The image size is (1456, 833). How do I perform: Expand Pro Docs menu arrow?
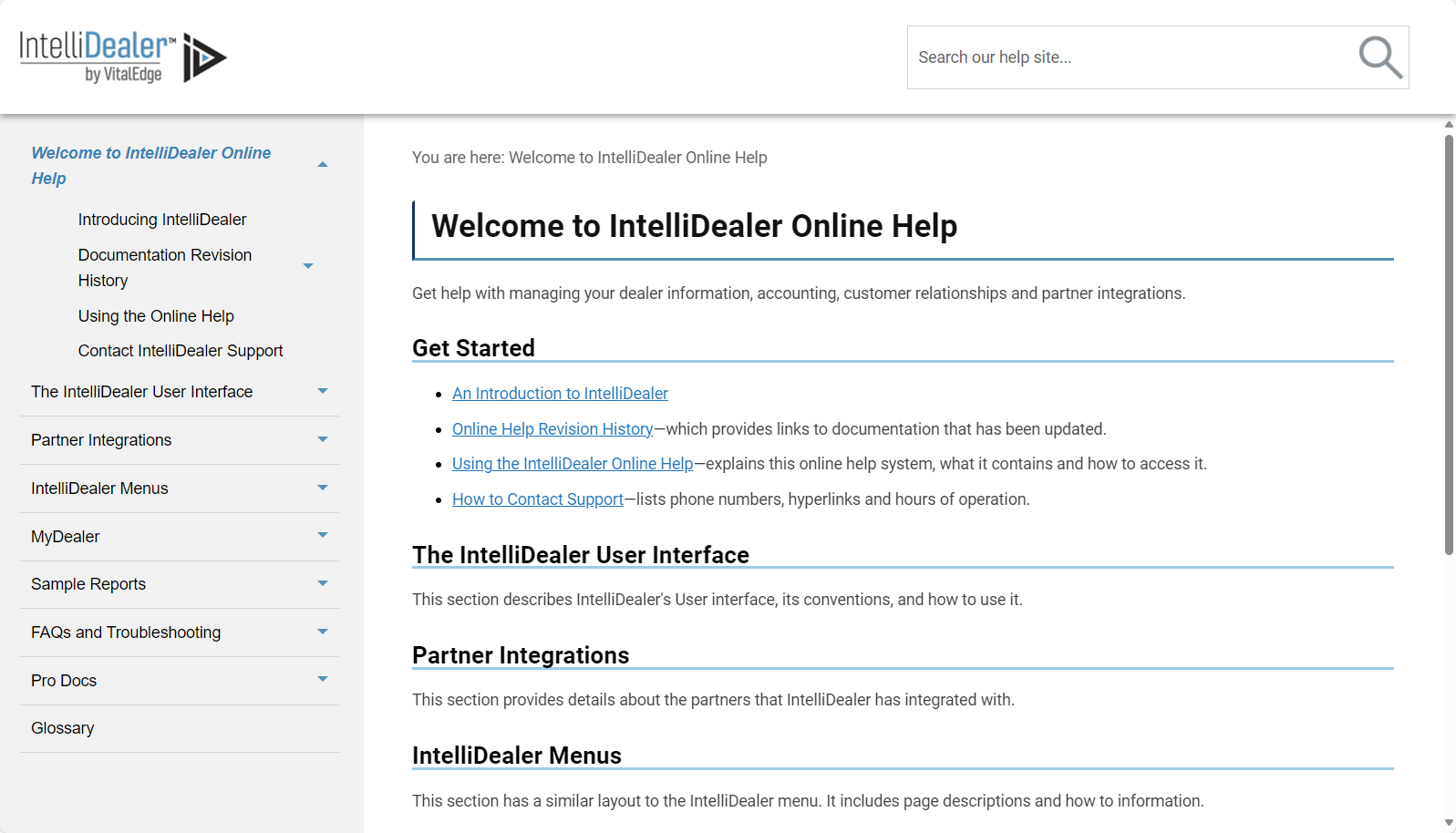(x=323, y=679)
